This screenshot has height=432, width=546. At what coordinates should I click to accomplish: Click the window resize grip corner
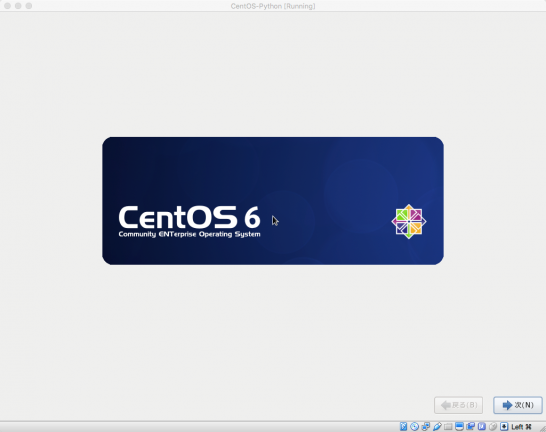tap(542, 428)
